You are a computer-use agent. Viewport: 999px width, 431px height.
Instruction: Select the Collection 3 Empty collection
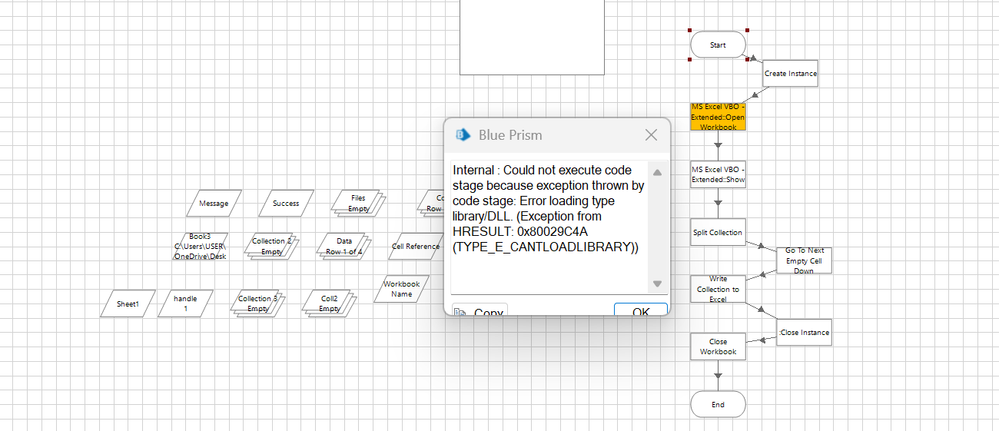[x=257, y=303]
